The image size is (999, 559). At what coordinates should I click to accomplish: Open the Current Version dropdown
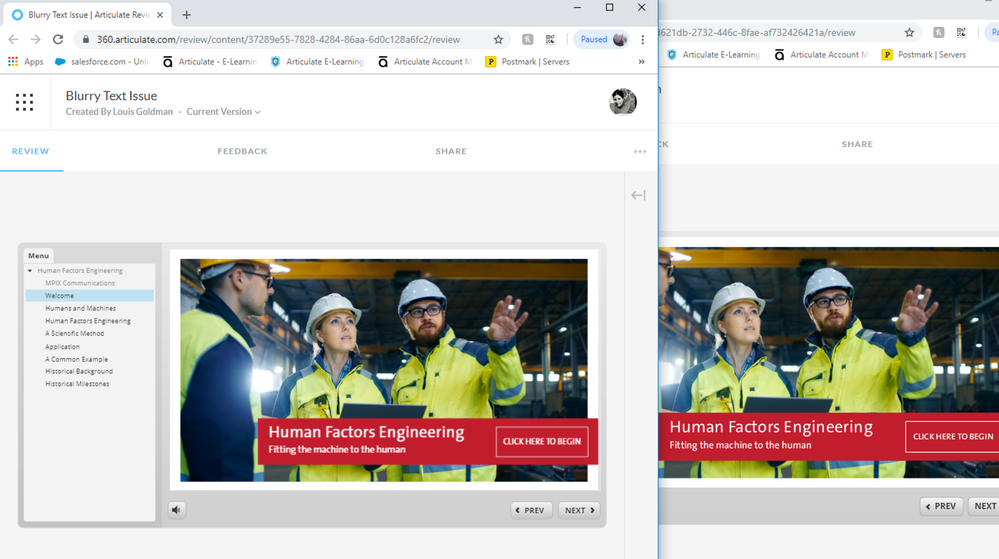pyautogui.click(x=223, y=112)
